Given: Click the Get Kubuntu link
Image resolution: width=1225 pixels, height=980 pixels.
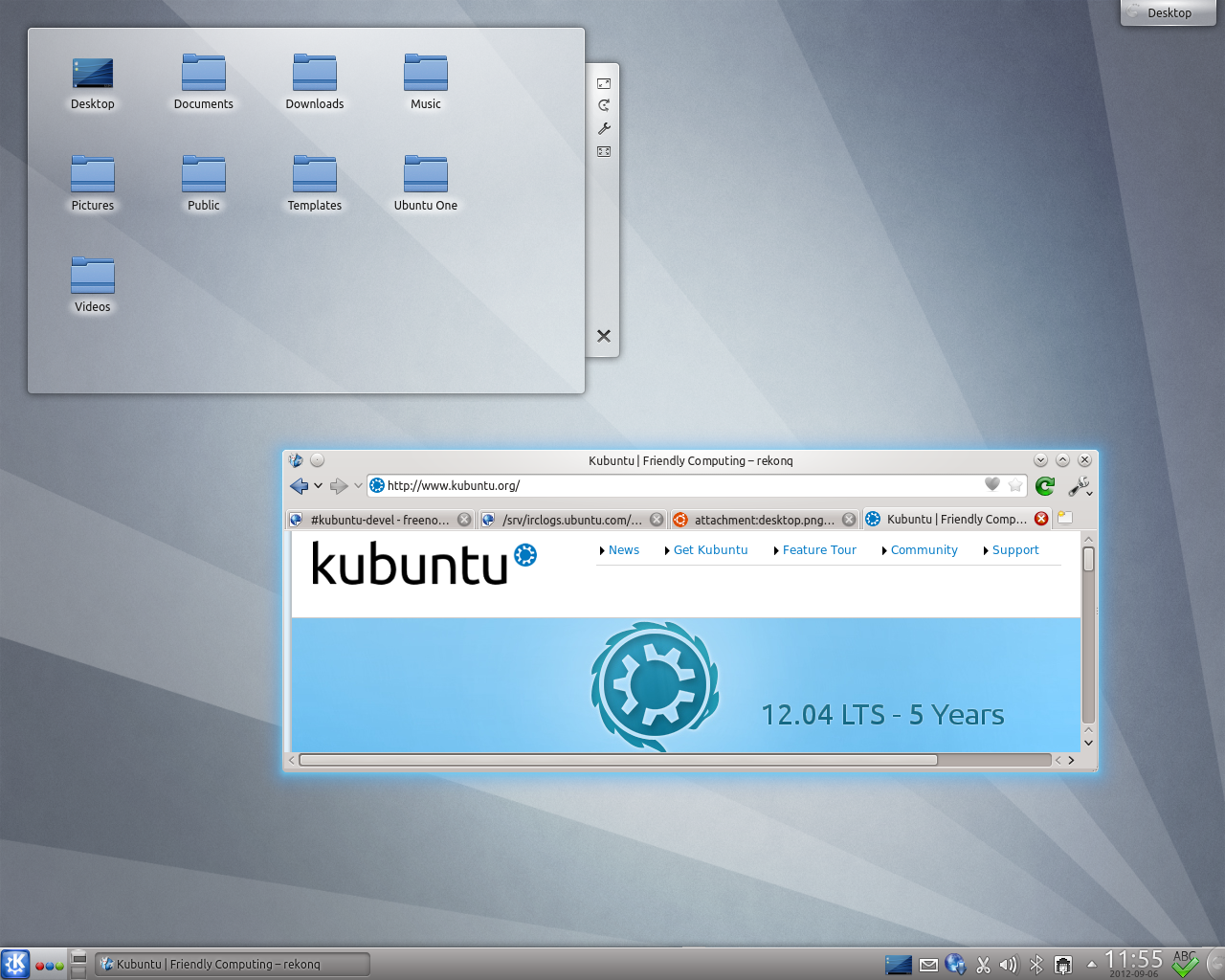Looking at the screenshot, I should click(x=710, y=550).
